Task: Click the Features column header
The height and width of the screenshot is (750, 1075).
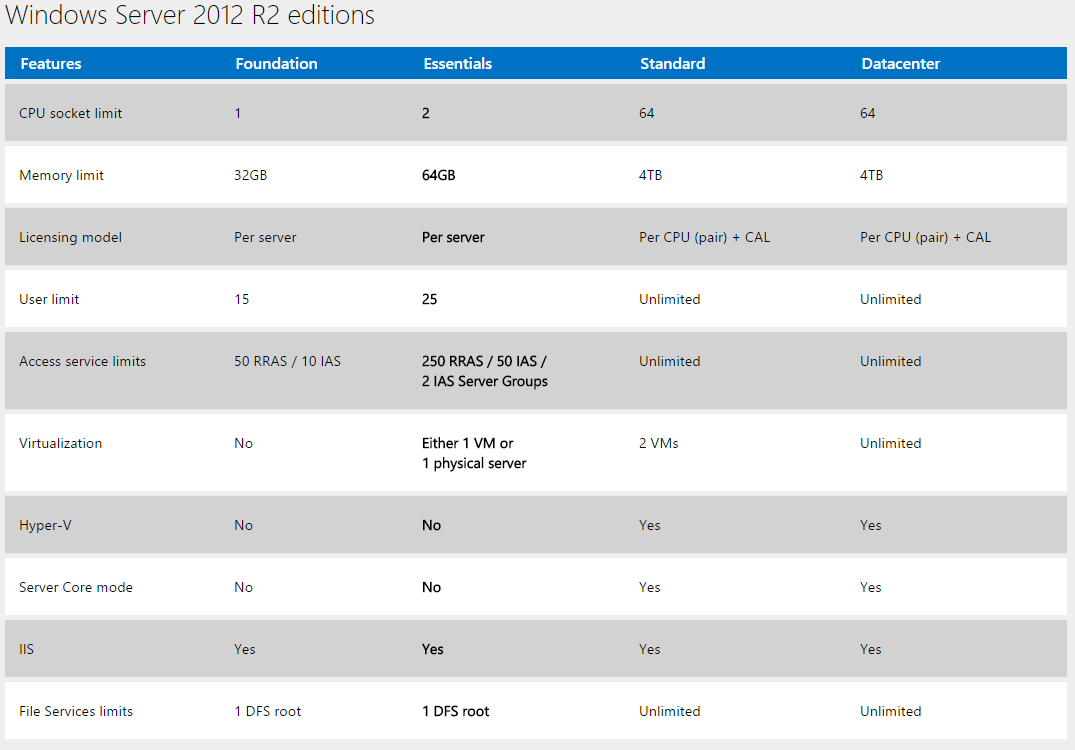Action: pyautogui.click(x=51, y=63)
